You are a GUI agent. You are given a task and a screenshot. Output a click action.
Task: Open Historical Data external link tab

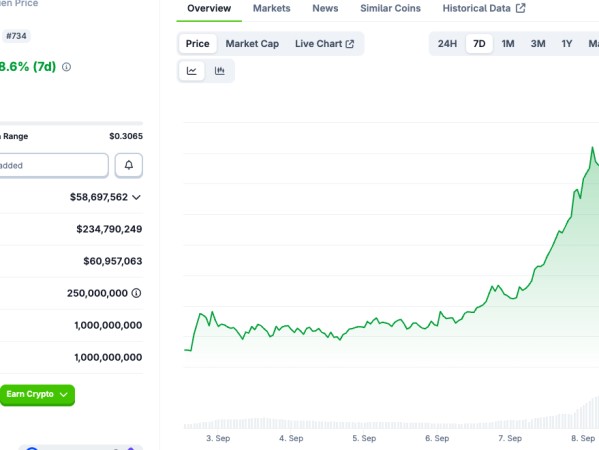click(484, 8)
